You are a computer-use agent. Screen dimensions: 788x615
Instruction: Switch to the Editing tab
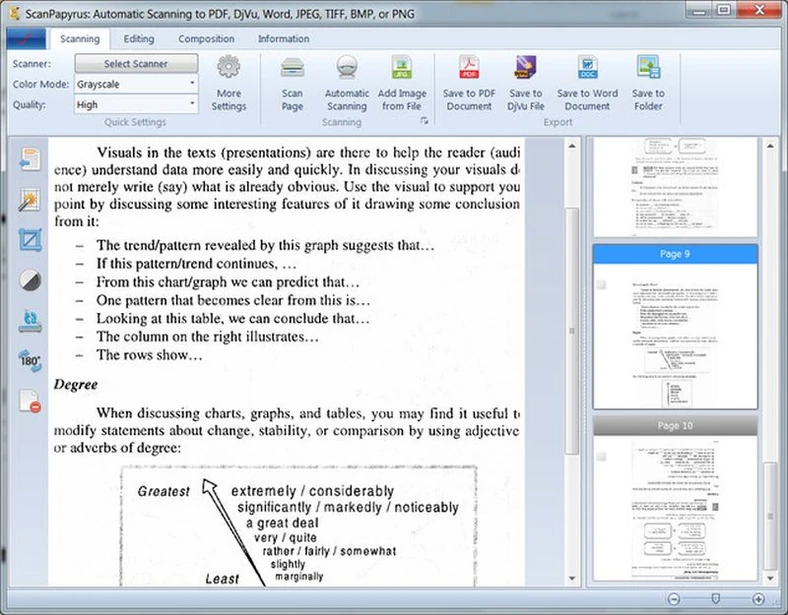coord(139,39)
